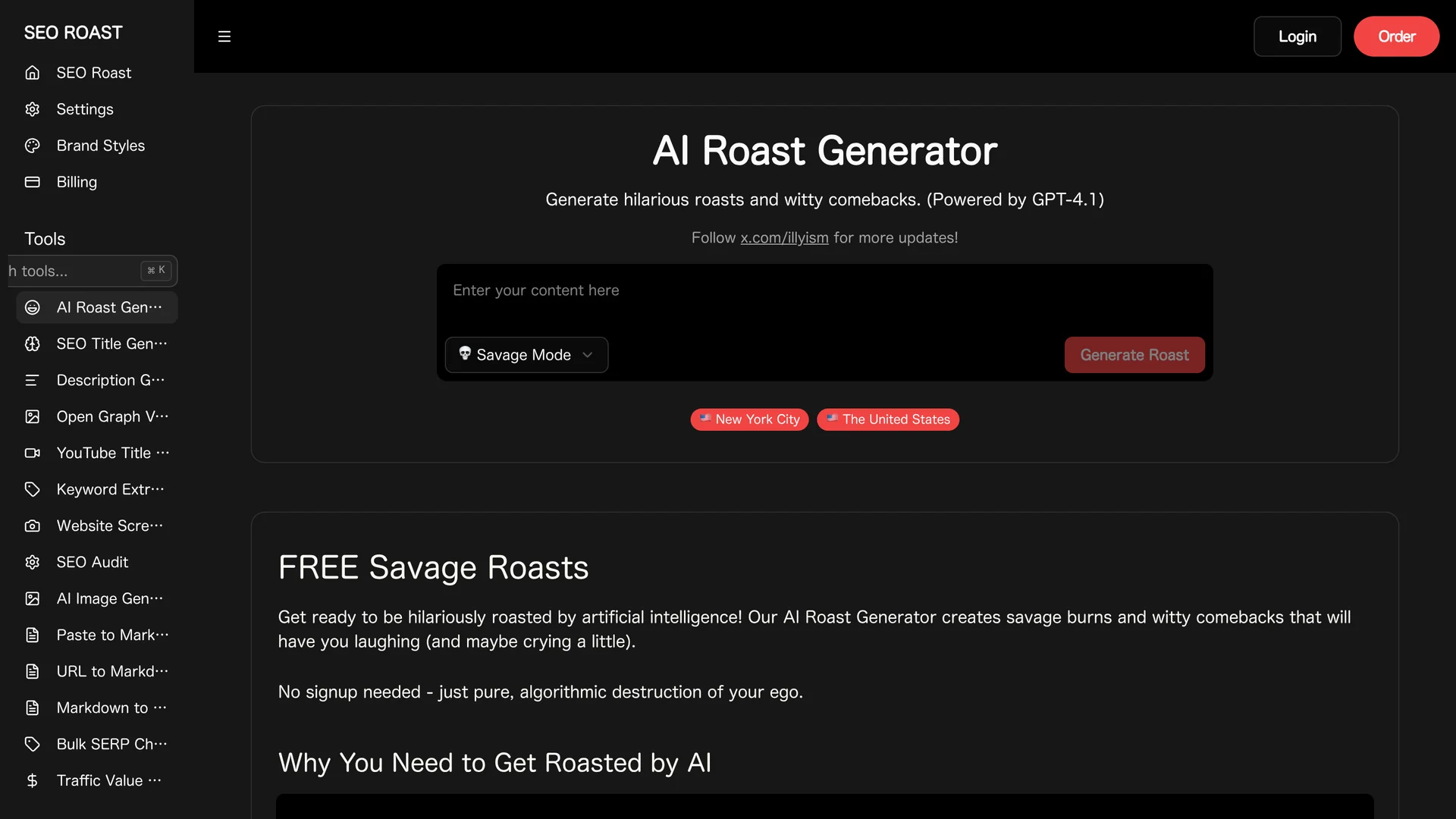Go to the Brand Styles page

click(96, 146)
